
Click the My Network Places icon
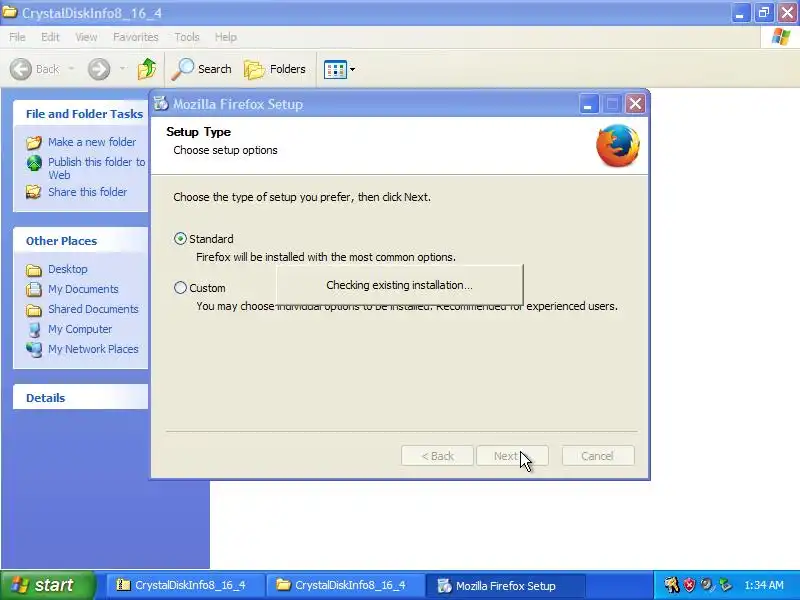(x=34, y=349)
